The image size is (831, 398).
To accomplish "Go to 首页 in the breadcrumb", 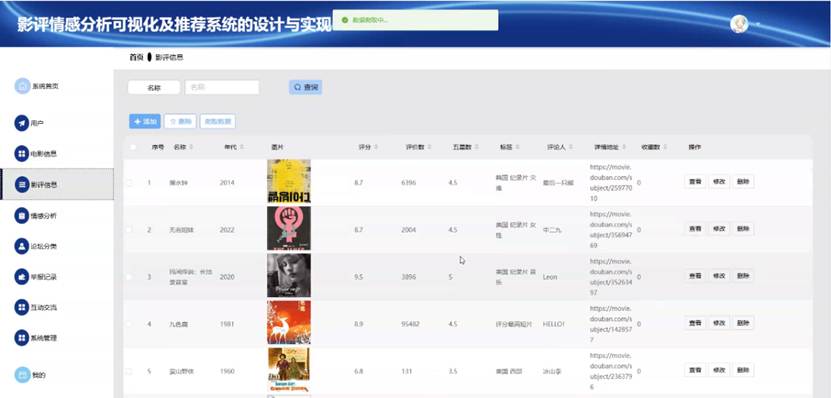I will pos(136,57).
